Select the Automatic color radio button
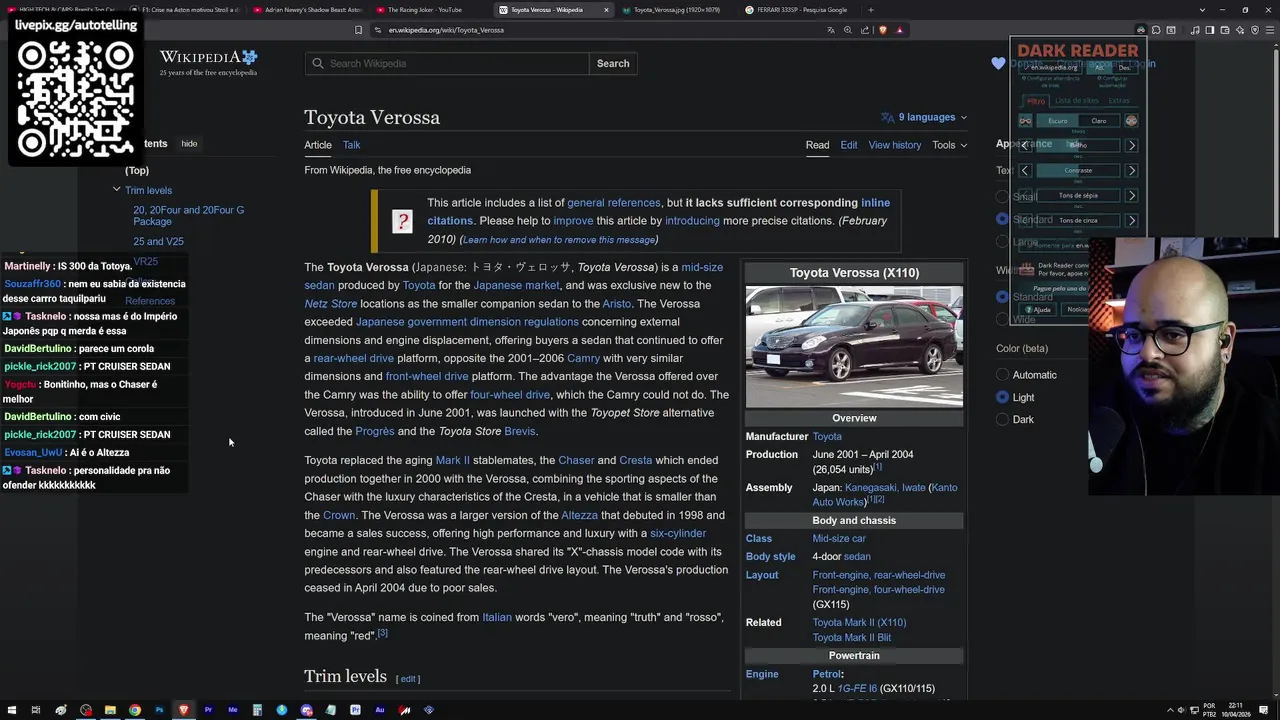 1002,375
